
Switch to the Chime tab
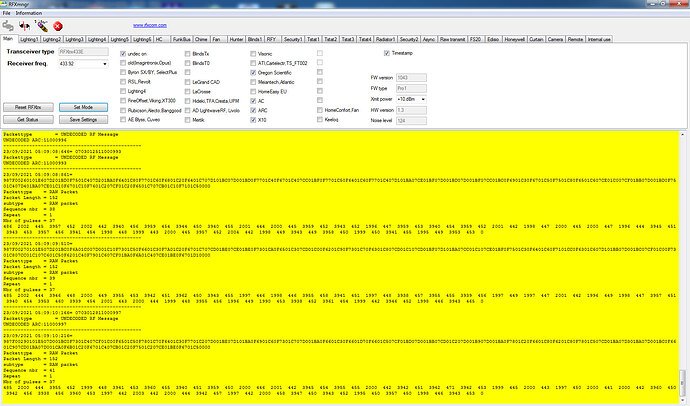click(x=201, y=39)
